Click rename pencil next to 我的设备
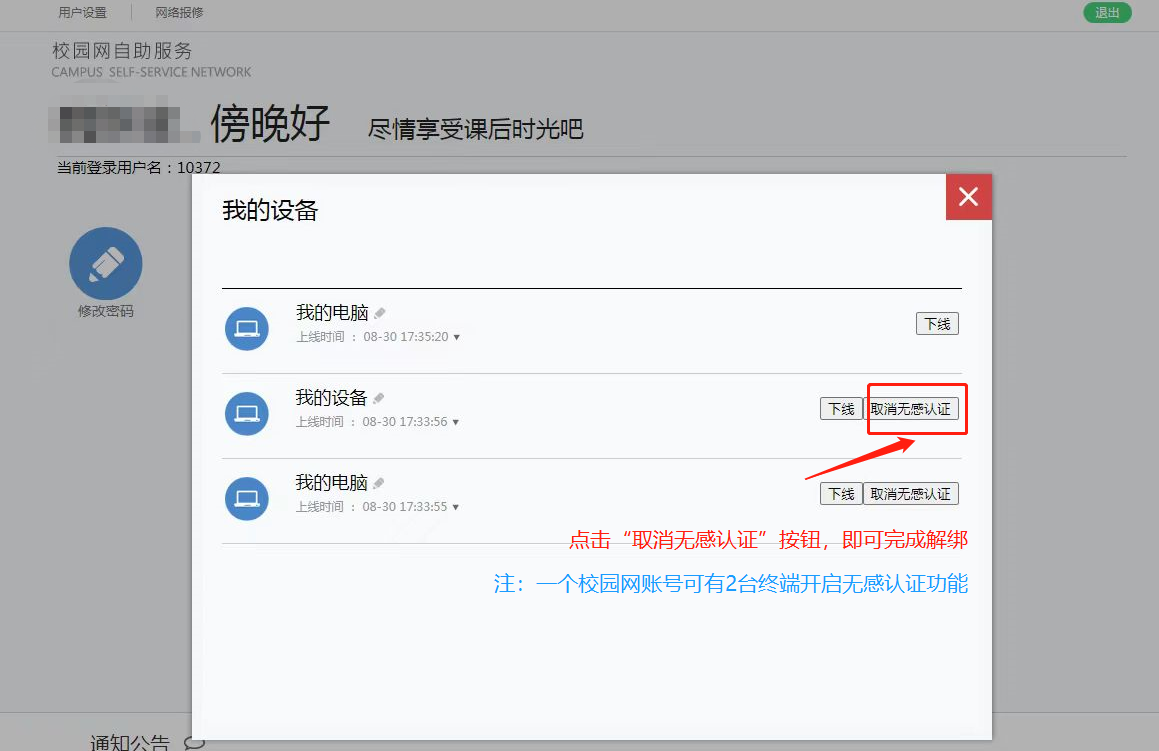1159x751 pixels. pyautogui.click(x=379, y=399)
